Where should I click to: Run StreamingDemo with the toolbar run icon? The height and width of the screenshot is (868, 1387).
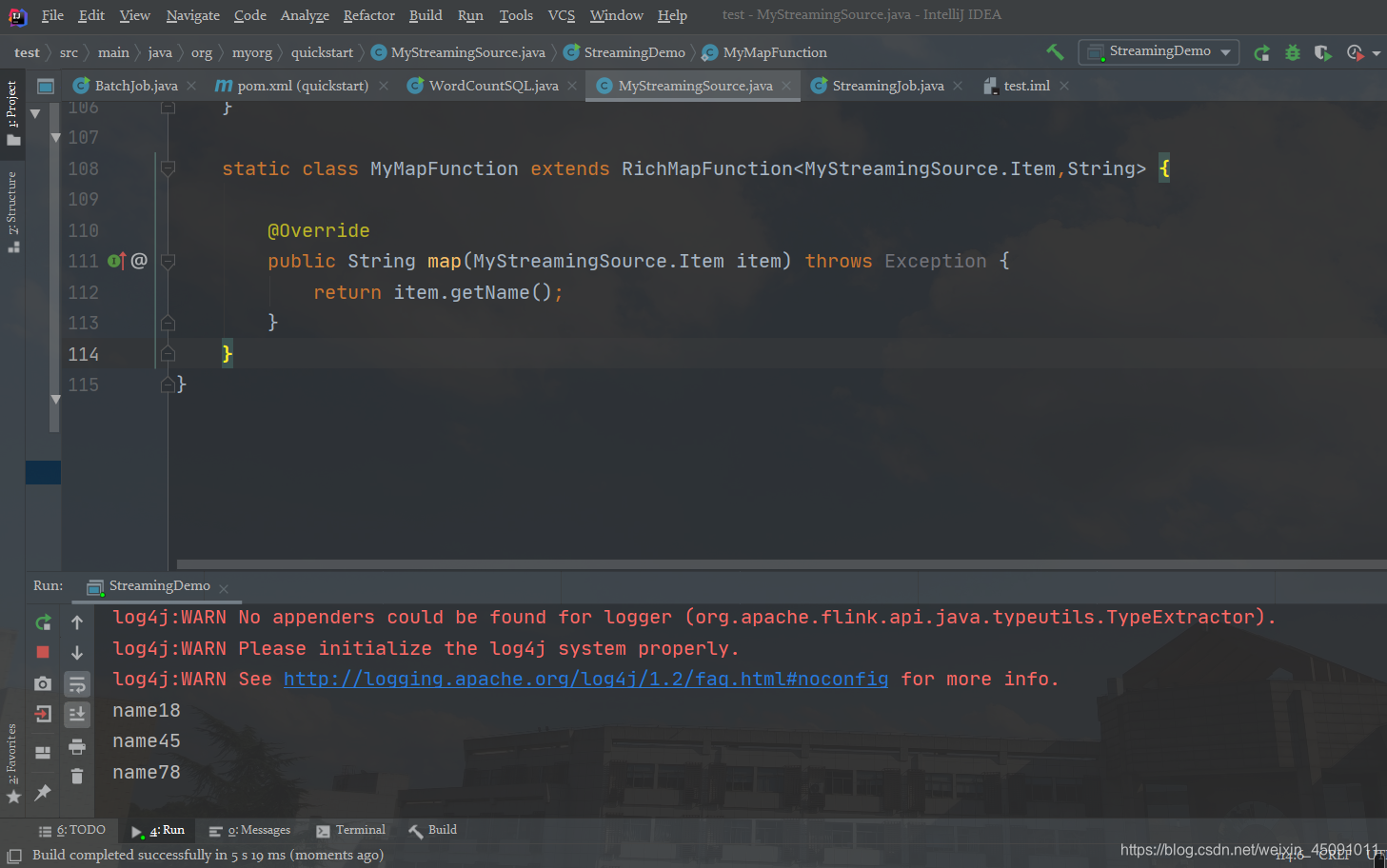1261,52
